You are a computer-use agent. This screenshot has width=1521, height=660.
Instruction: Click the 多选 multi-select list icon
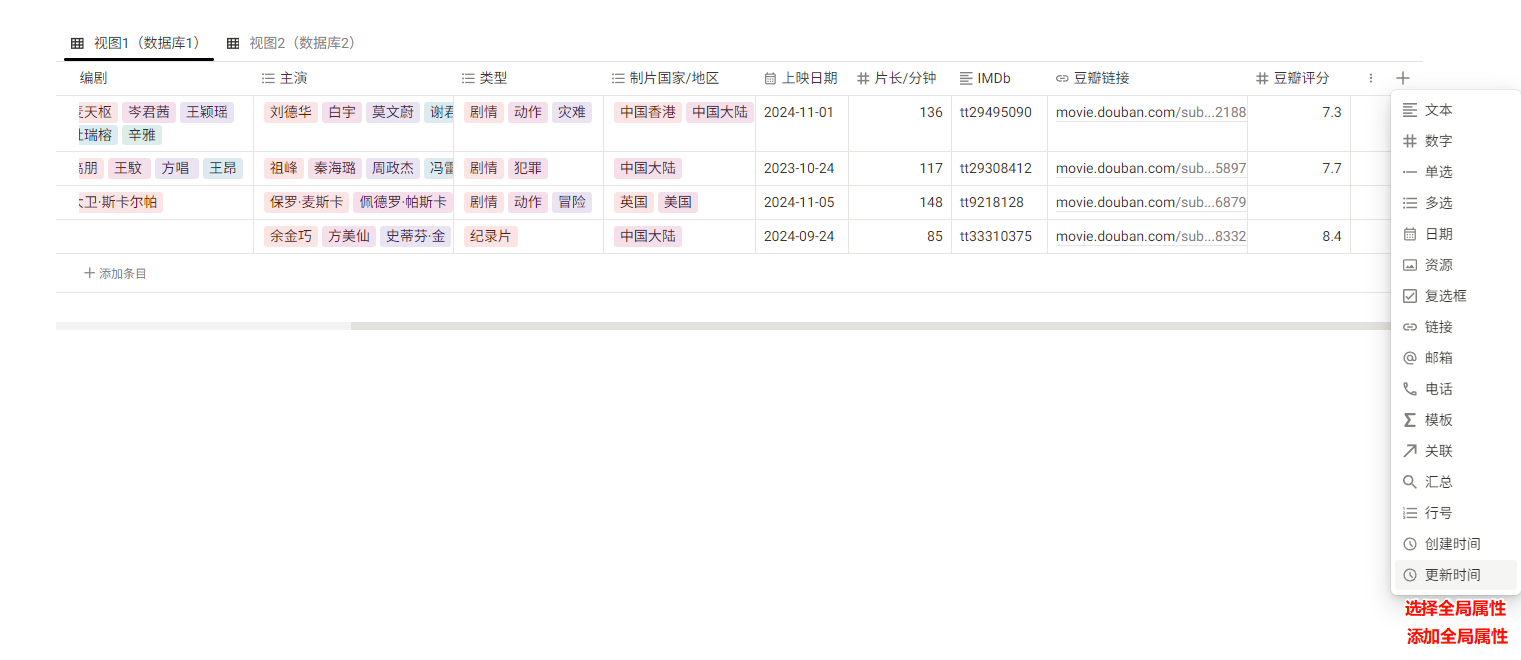1410,203
